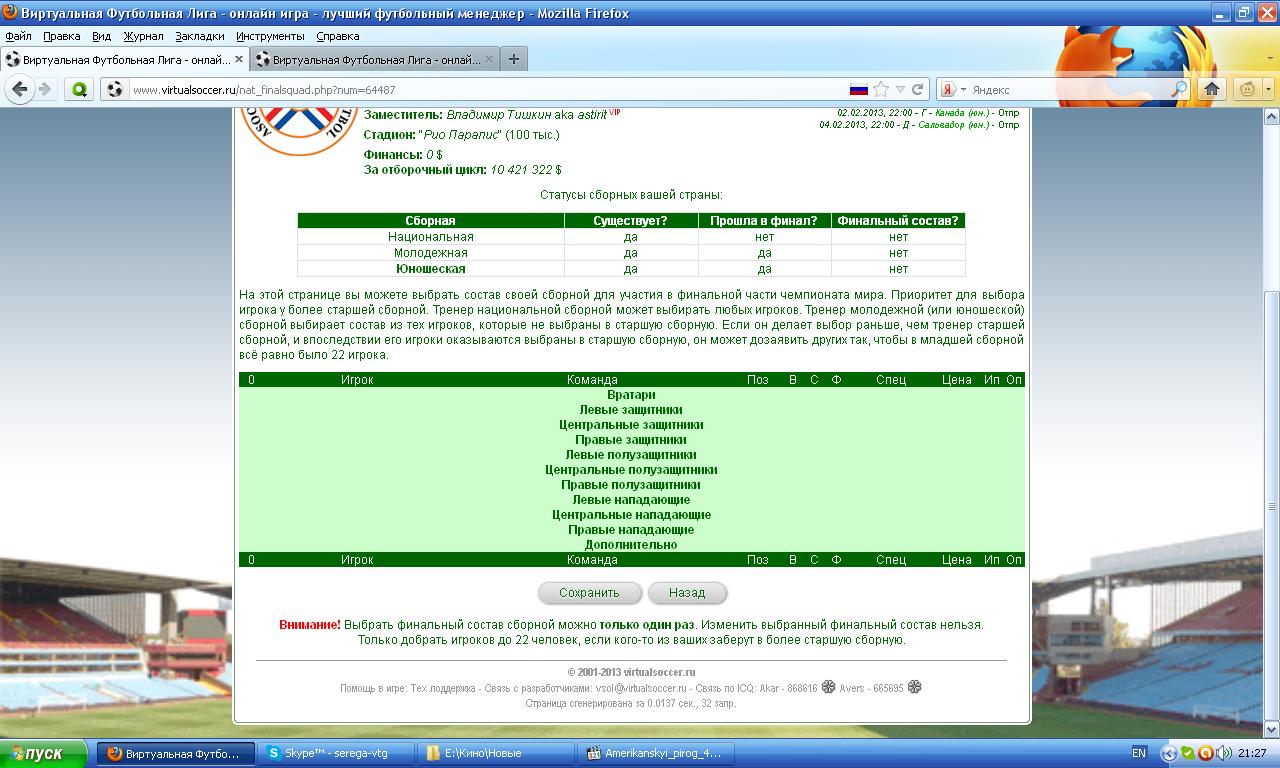Screen dimensions: 1280x768
Task: Open a new tab with the plus icon
Action: click(513, 59)
